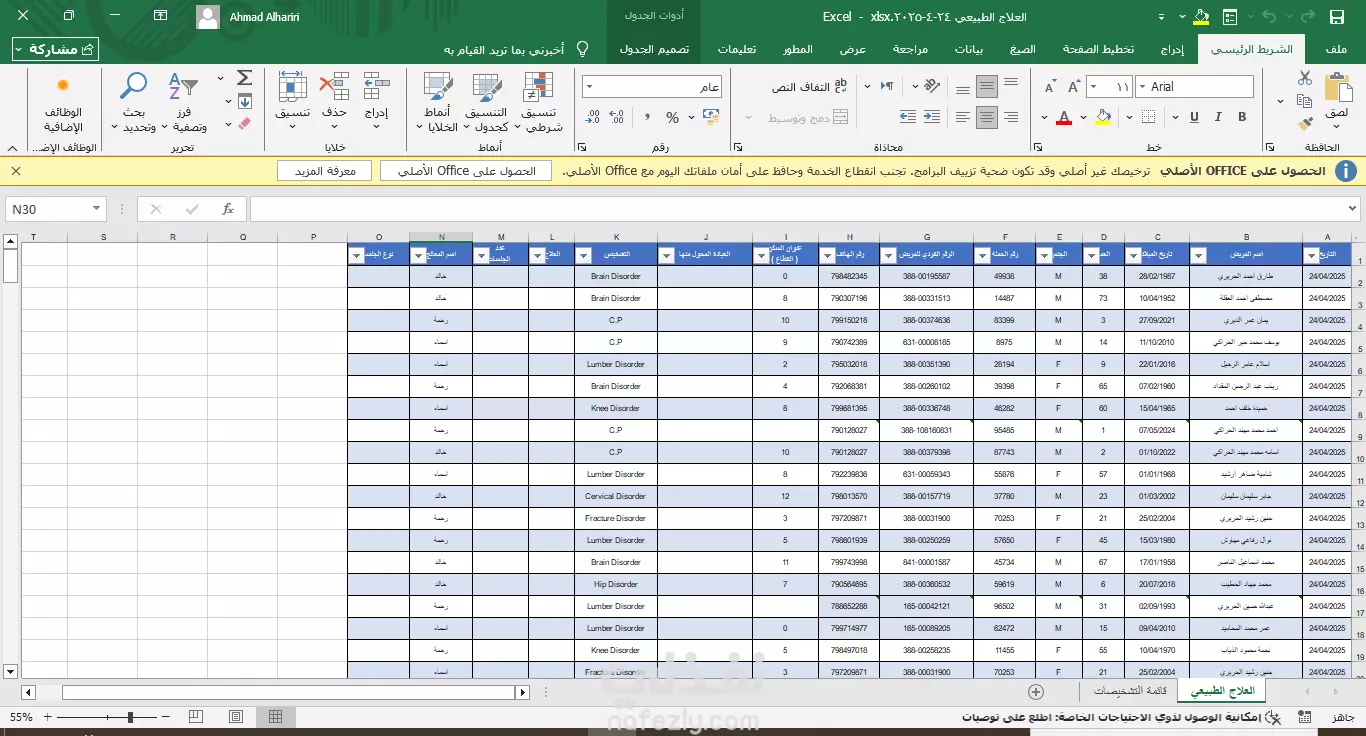Switch to Table Design (تصميم الجدول) tab

pos(654,49)
